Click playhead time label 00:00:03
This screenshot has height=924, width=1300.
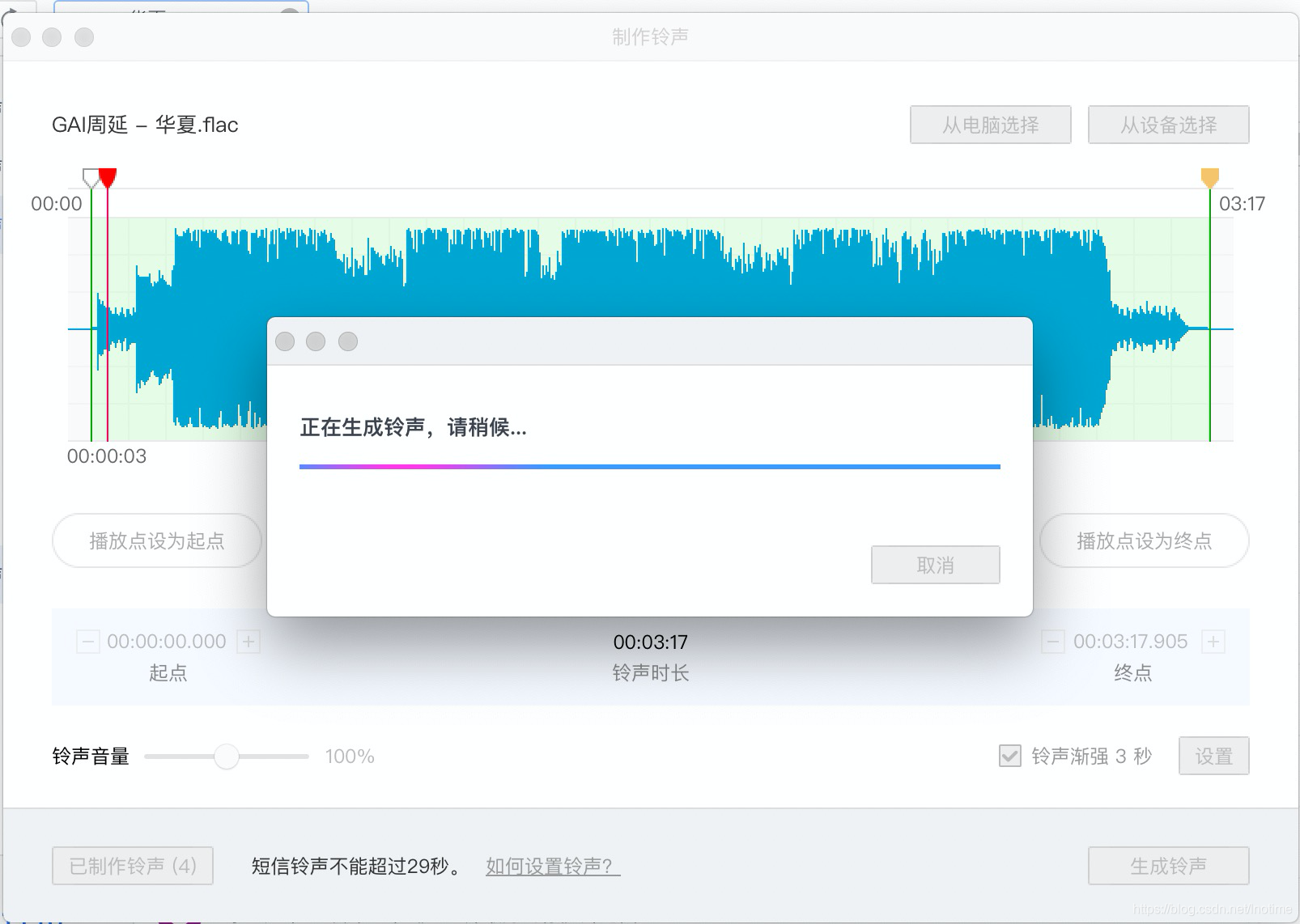(x=107, y=456)
